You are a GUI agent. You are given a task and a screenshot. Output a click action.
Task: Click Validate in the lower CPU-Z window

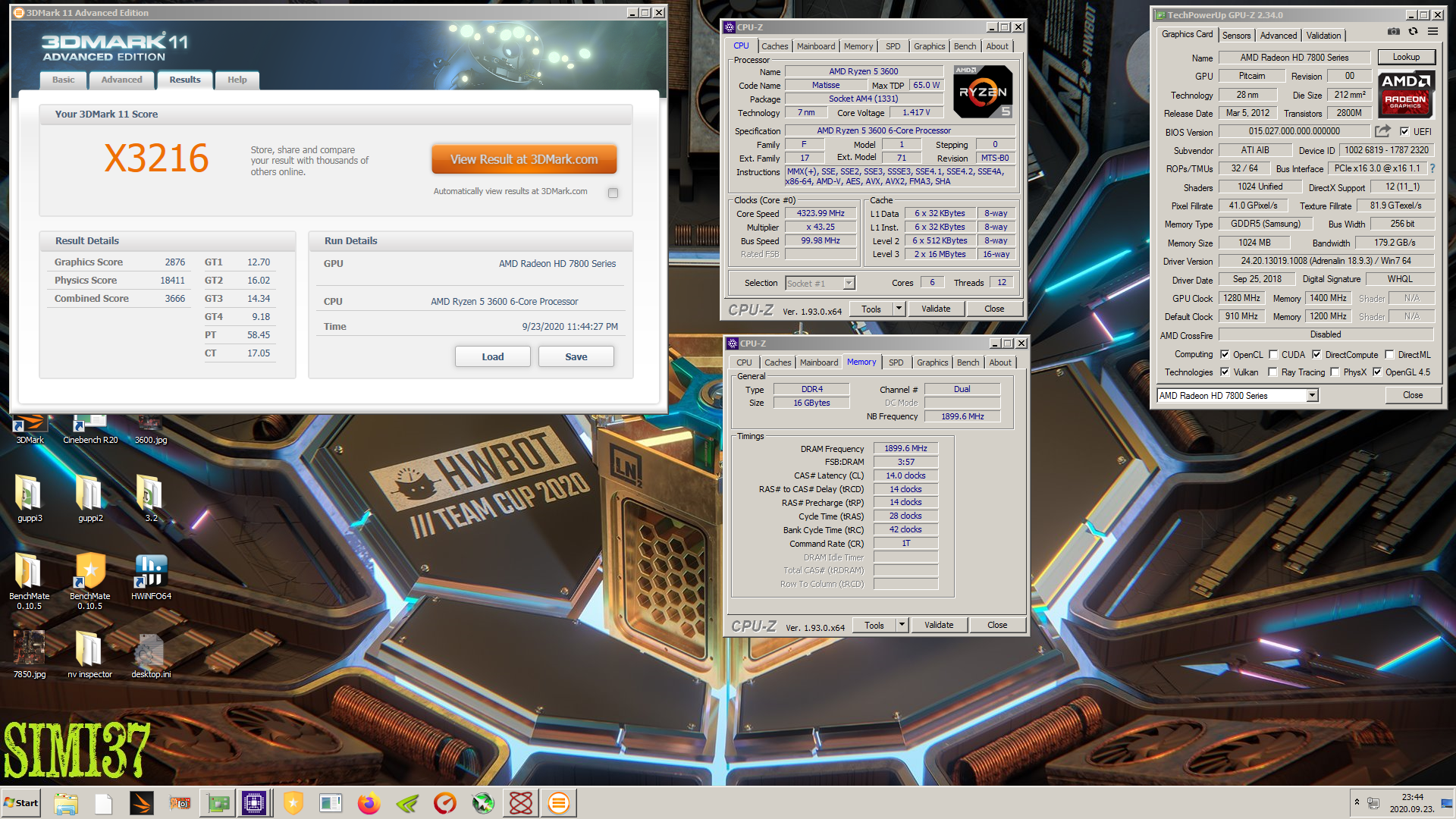coord(939,625)
